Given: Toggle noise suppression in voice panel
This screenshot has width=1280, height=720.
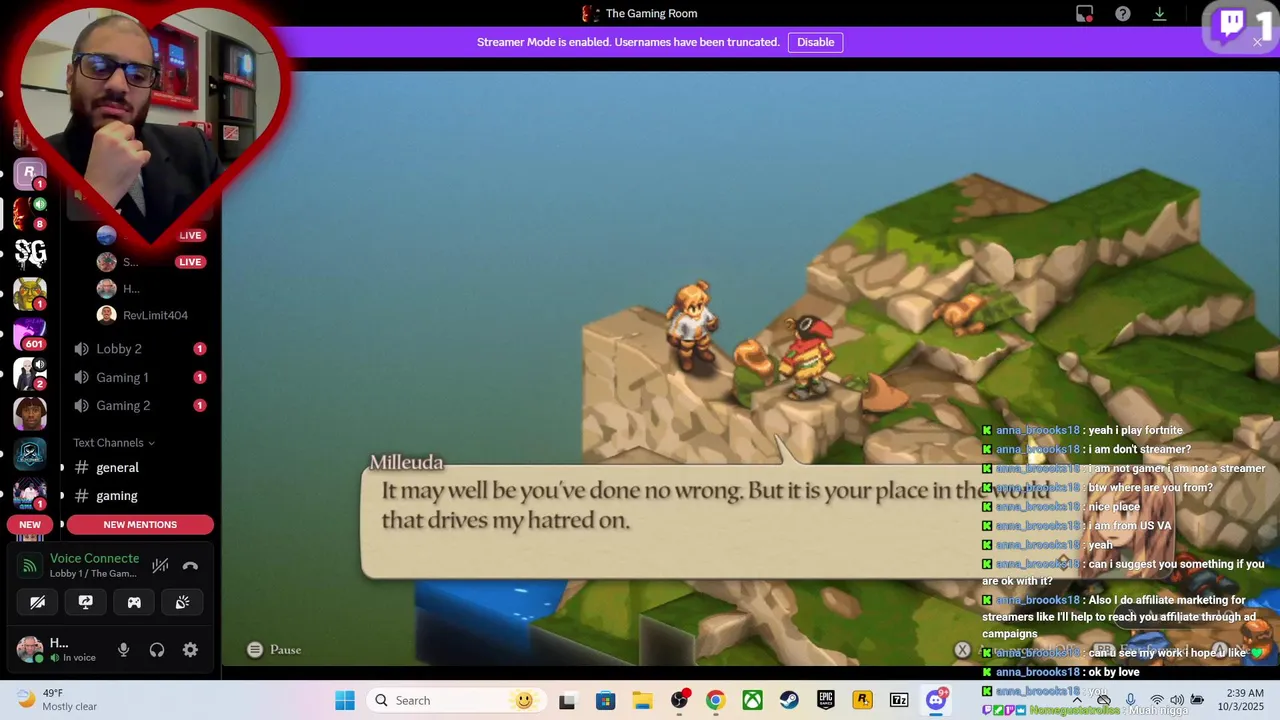Looking at the screenshot, I should [x=160, y=566].
